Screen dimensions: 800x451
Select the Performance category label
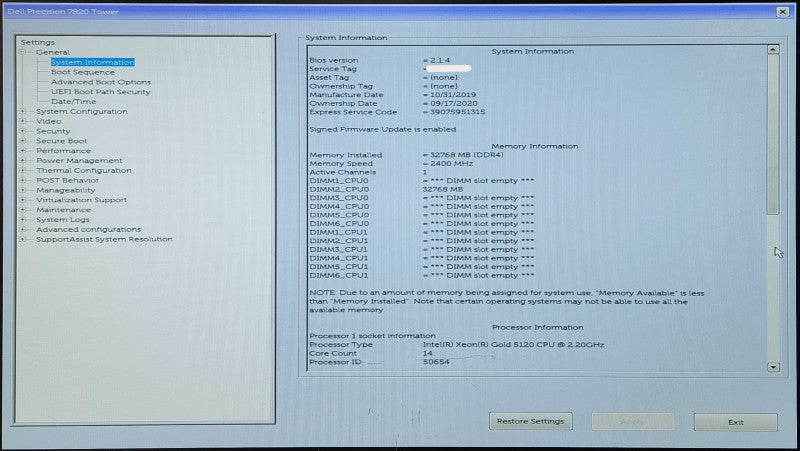coord(63,151)
